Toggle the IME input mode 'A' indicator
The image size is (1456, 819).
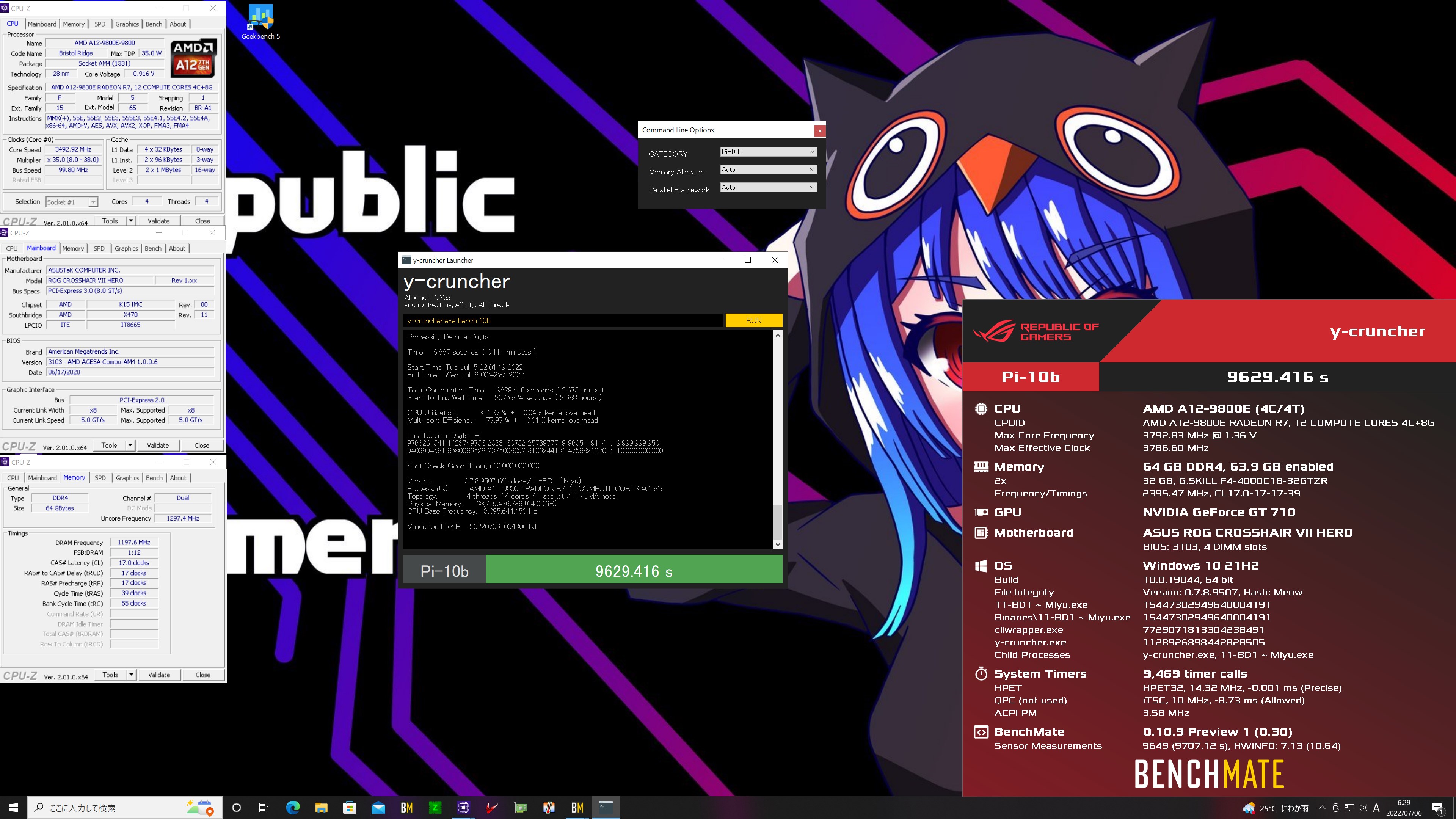1376,808
